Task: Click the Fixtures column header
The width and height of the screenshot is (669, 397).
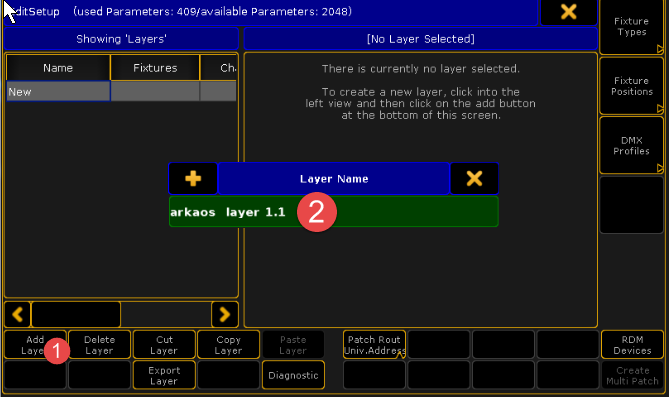Action: pos(155,68)
